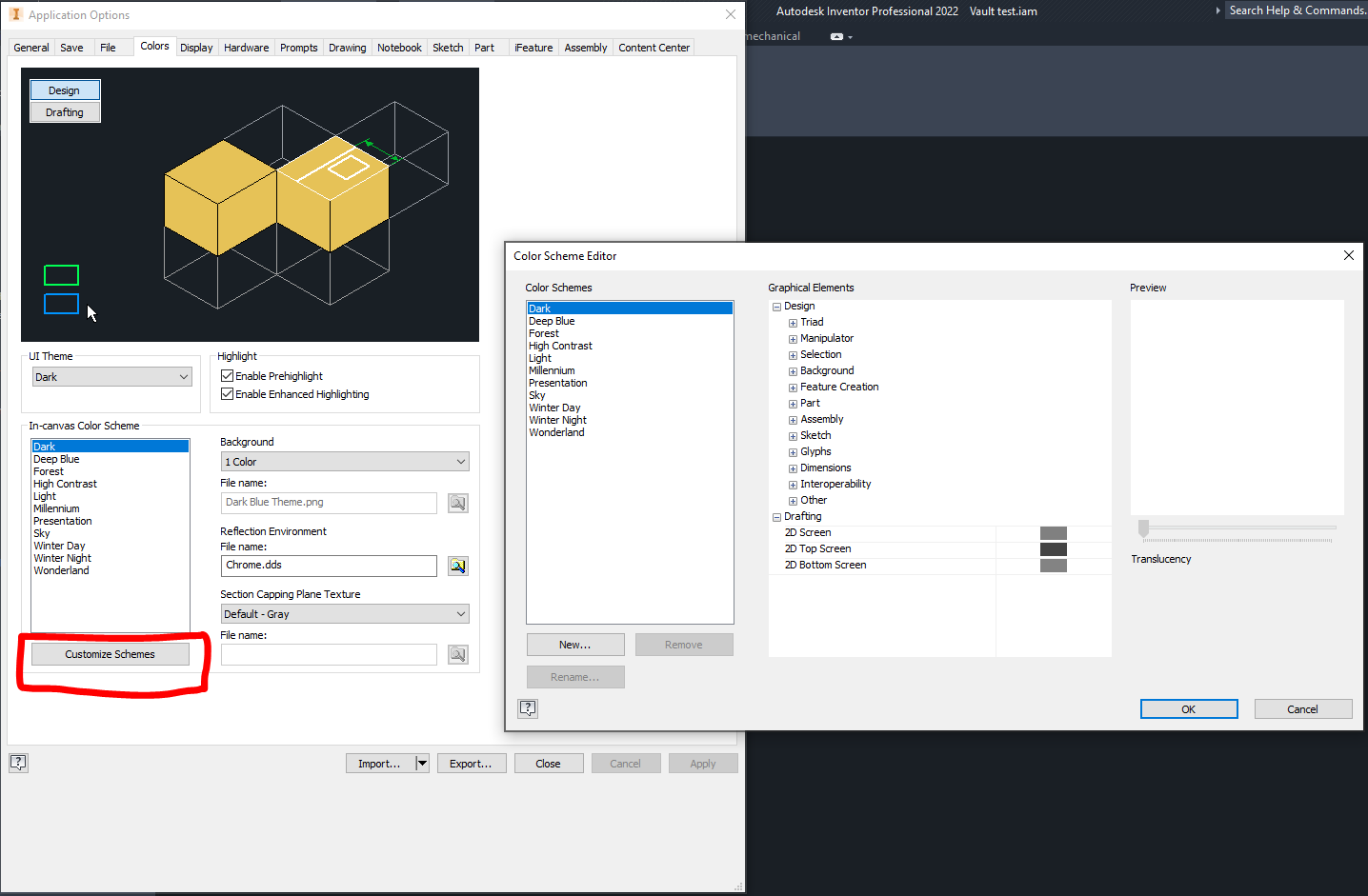Click the Customize Schemes button
1368x896 pixels.
pyautogui.click(x=110, y=654)
